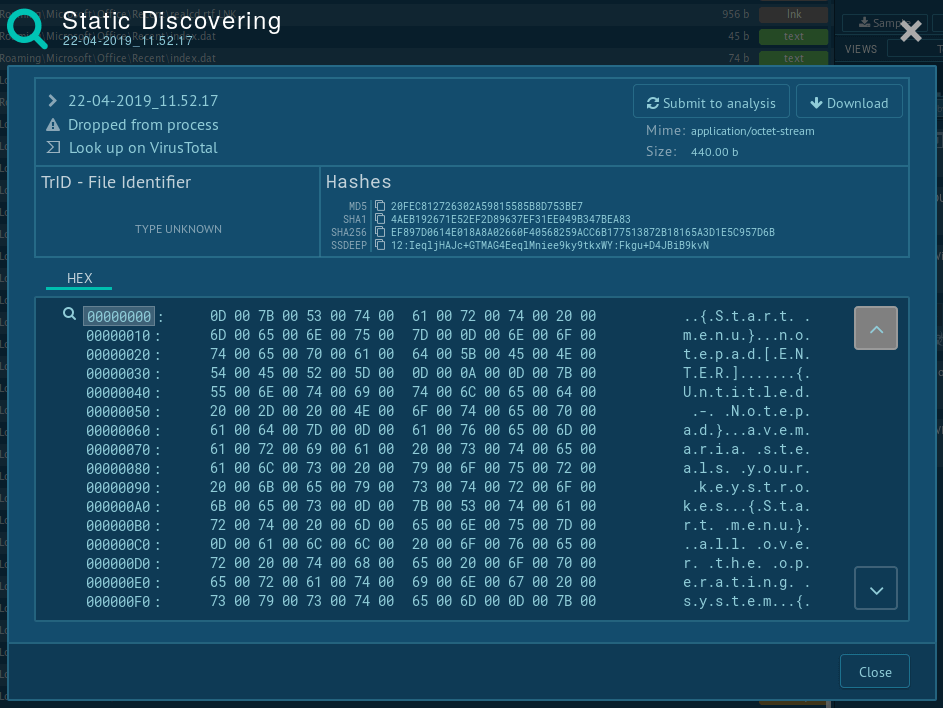Dismiss dialog with the top X
943x708 pixels.
(x=910, y=32)
